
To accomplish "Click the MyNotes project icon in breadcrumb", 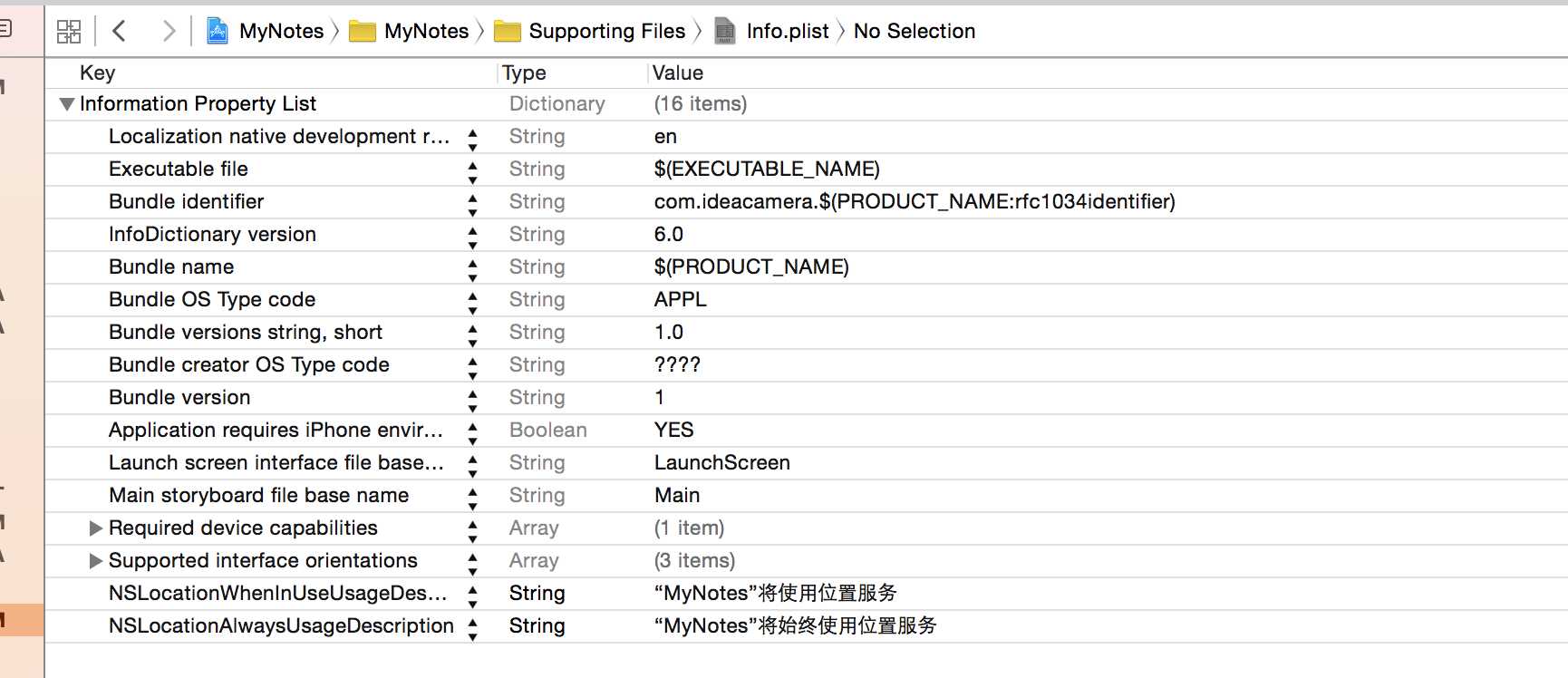I will coord(218,32).
